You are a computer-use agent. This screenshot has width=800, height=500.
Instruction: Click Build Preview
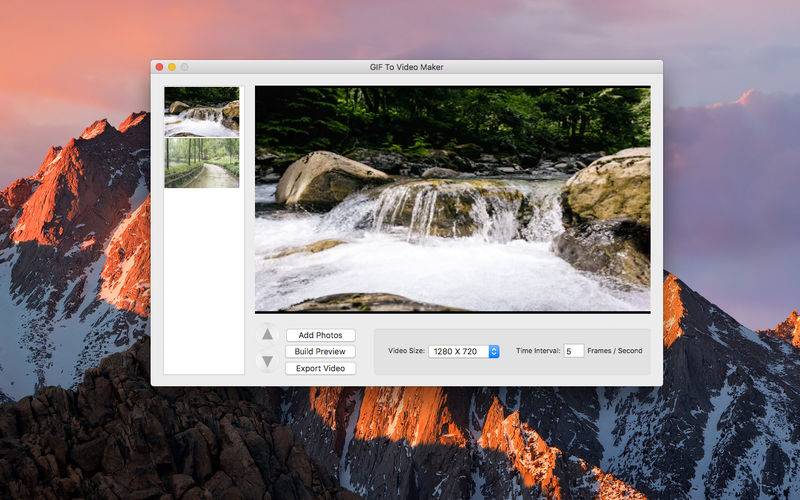pyautogui.click(x=320, y=352)
